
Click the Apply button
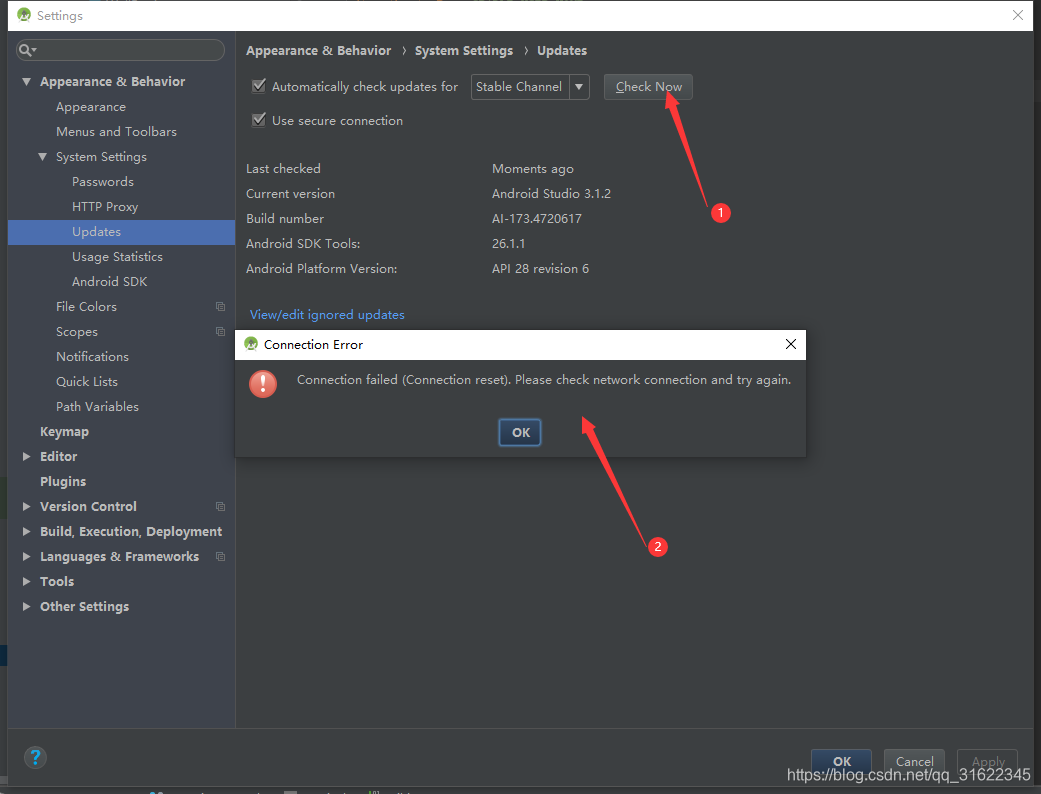pyautogui.click(x=987, y=761)
